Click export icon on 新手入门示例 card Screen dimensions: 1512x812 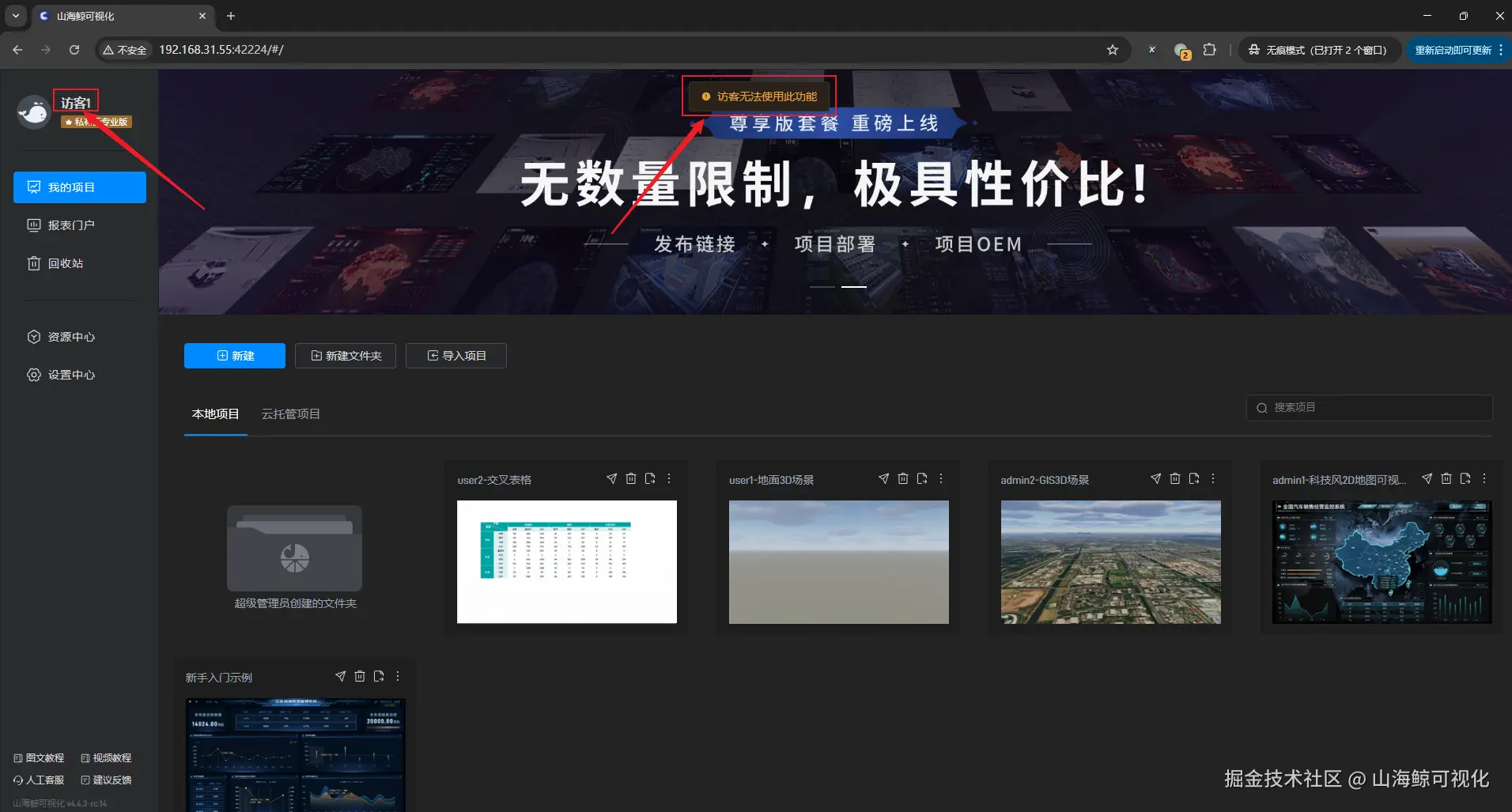coord(378,676)
